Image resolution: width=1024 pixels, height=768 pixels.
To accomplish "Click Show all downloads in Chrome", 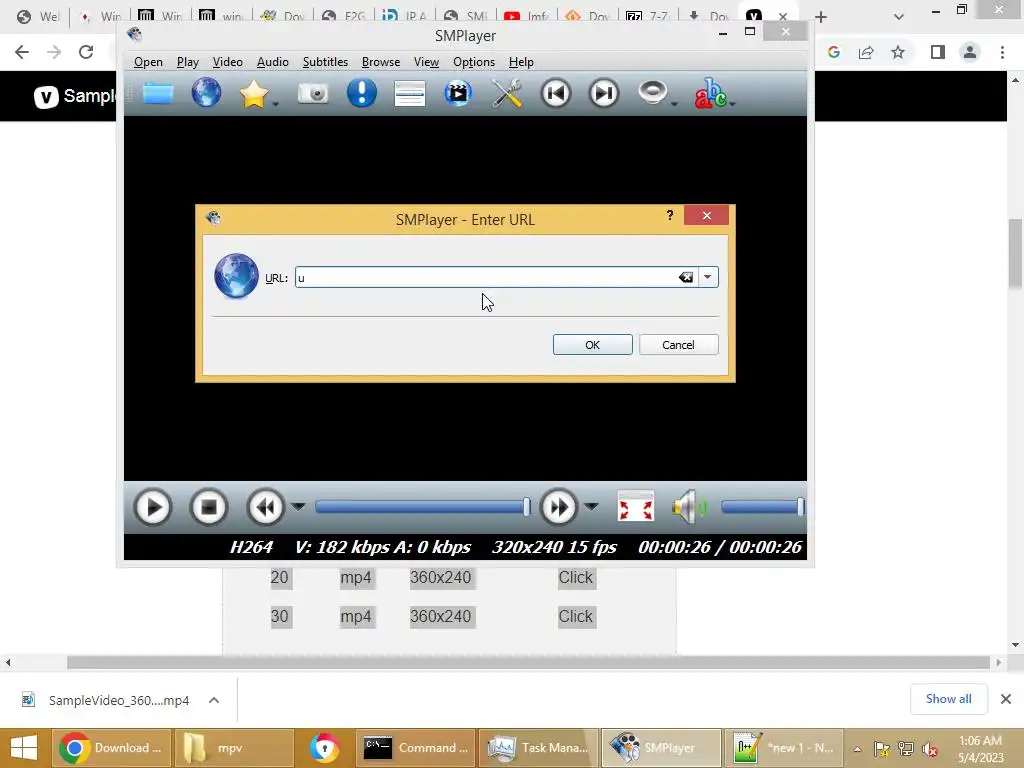I will (948, 699).
